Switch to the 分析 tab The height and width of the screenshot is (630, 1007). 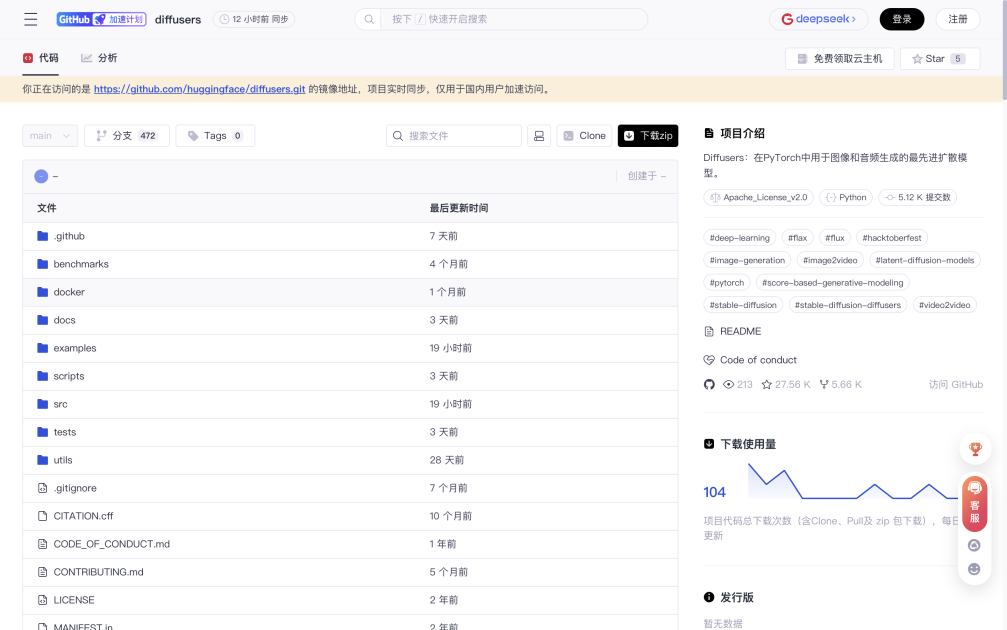point(99,58)
